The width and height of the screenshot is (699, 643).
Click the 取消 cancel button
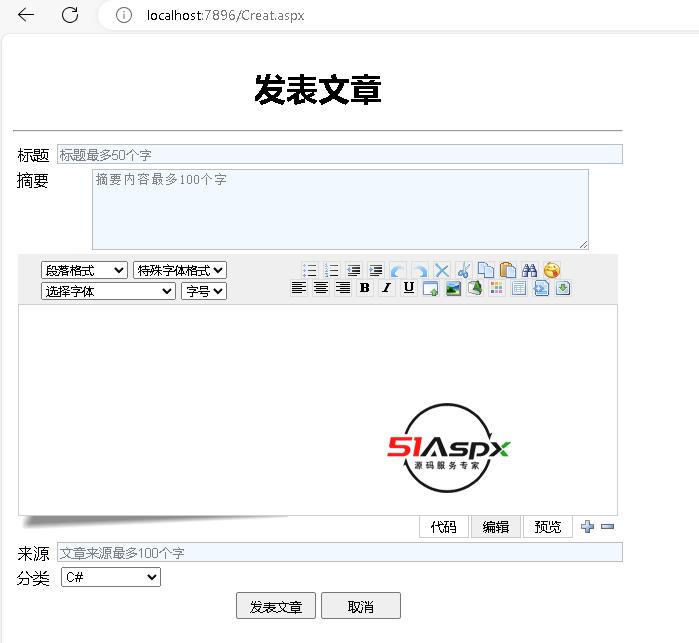pyautogui.click(x=361, y=606)
